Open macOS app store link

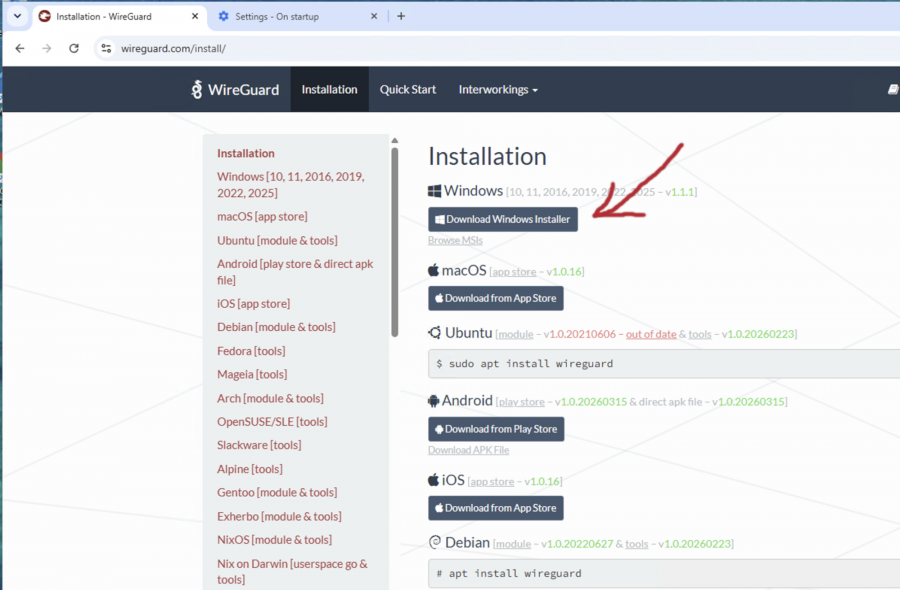pyautogui.click(x=514, y=272)
